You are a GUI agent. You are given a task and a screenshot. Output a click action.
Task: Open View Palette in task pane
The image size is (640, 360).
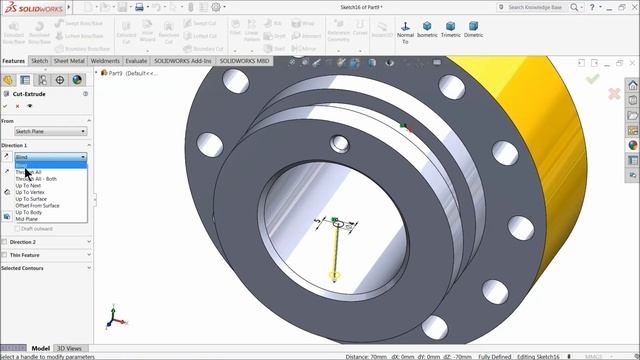(633, 131)
